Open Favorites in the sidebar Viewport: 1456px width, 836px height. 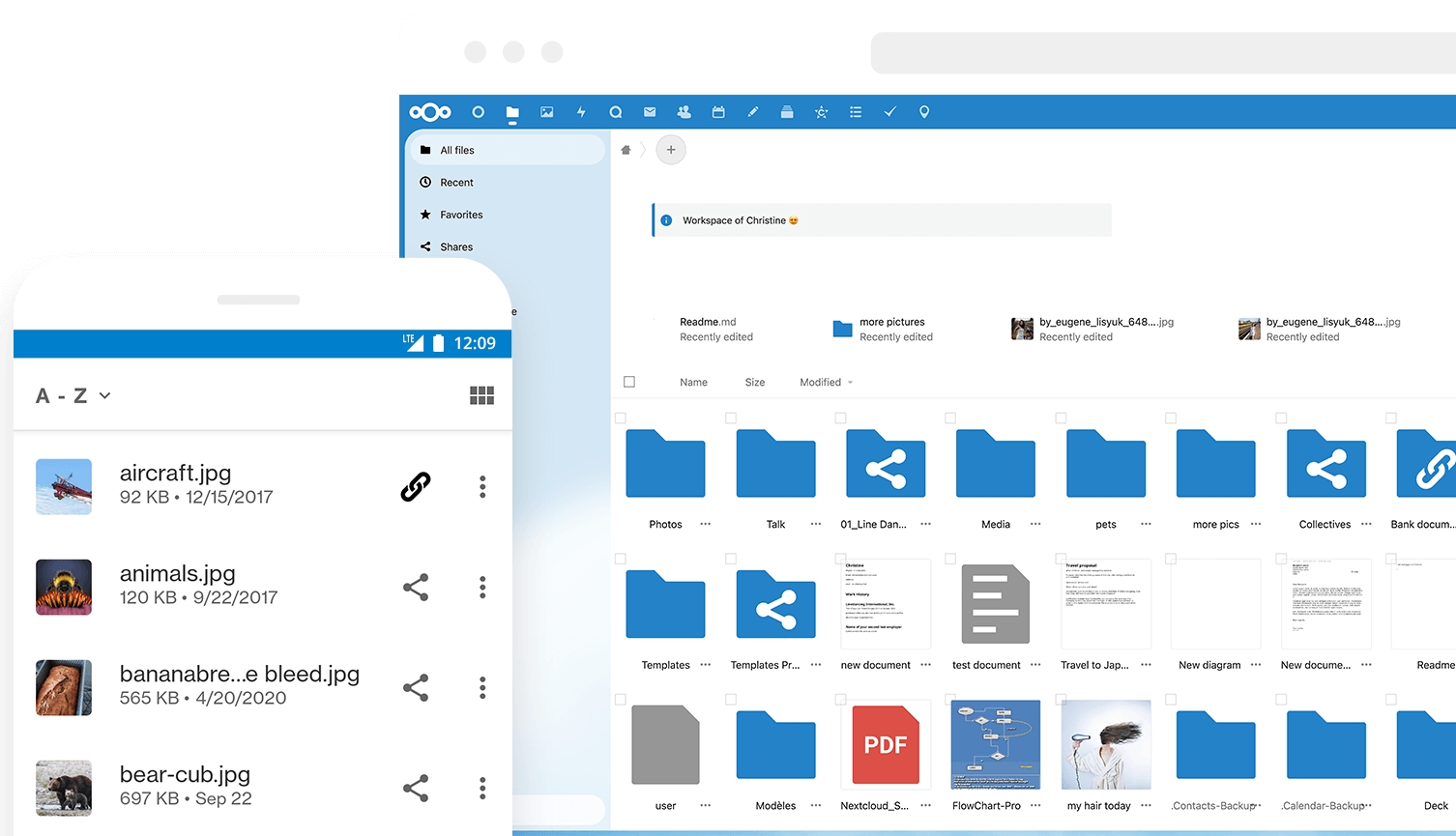click(461, 215)
